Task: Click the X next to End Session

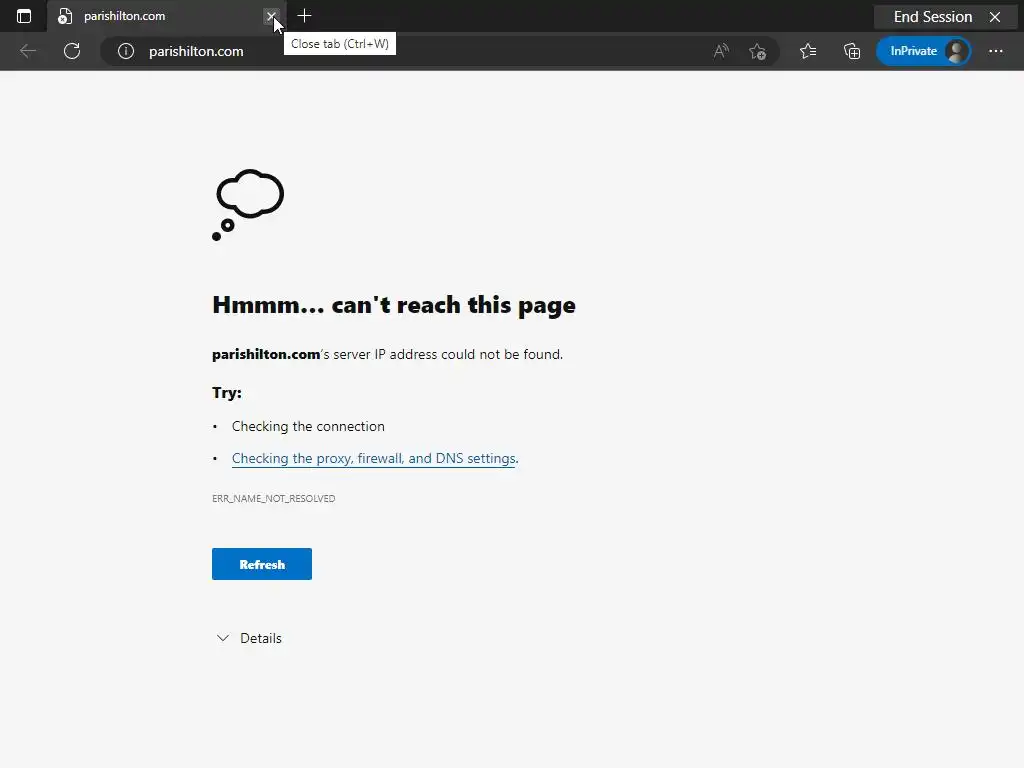Action: 995,17
